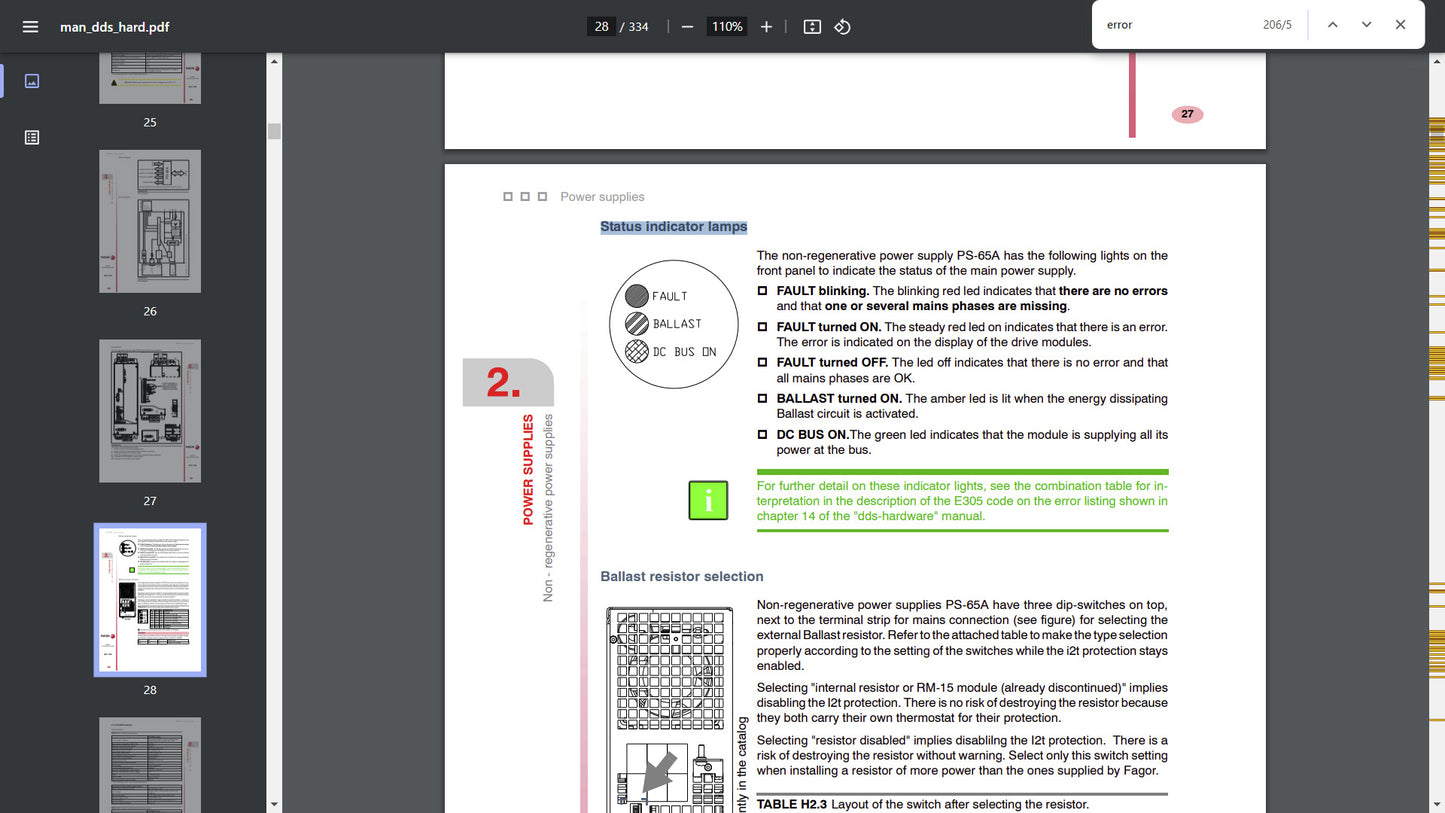Open page 27 thumbnail

pyautogui.click(x=150, y=411)
